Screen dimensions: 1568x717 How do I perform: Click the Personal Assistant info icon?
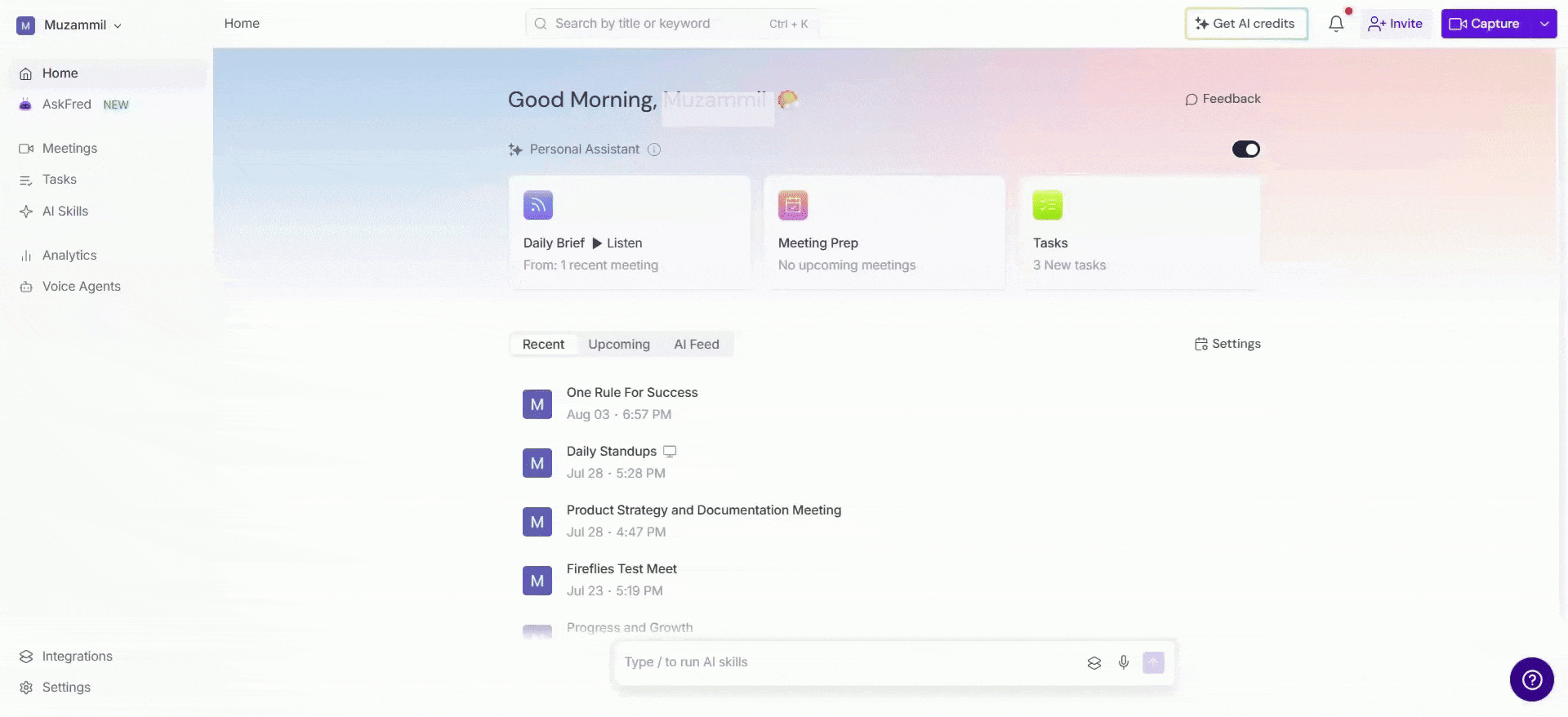654,149
